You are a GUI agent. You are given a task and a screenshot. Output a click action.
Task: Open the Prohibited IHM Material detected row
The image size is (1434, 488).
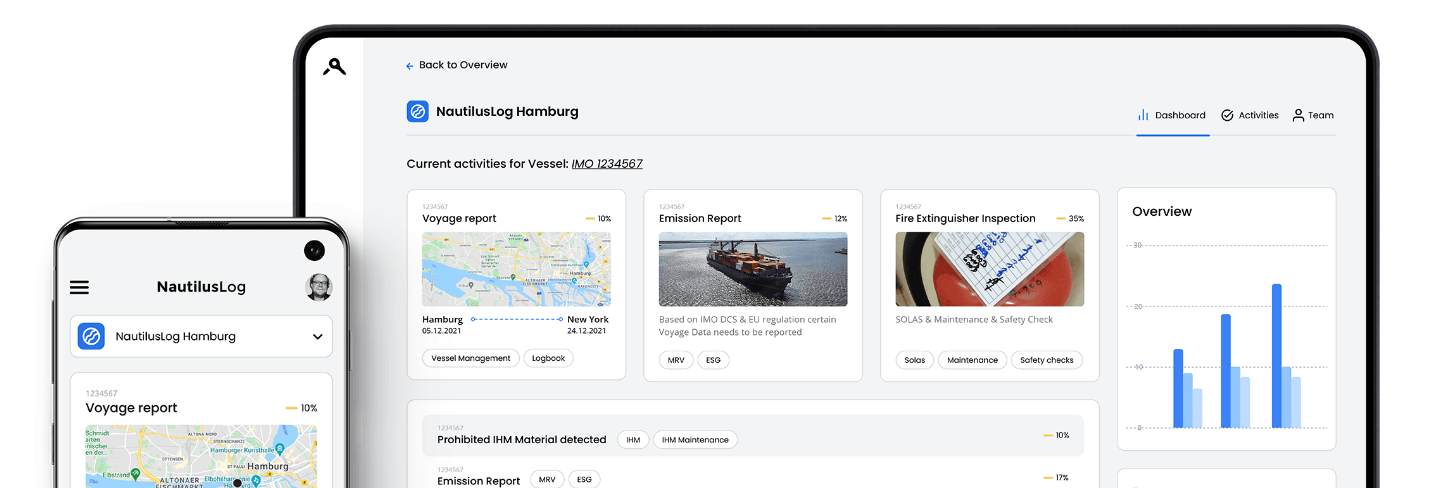point(753,435)
